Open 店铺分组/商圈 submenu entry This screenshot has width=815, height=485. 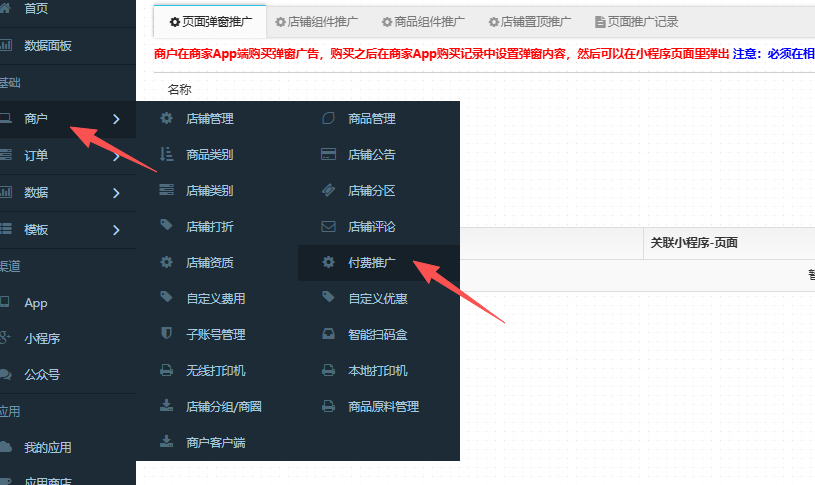tap(224, 407)
